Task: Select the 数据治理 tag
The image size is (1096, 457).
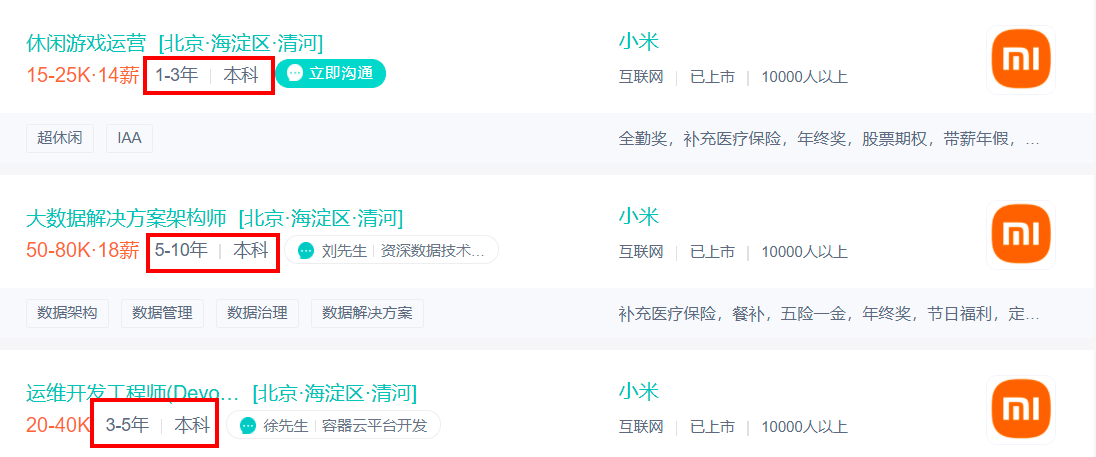Action: coord(257,313)
